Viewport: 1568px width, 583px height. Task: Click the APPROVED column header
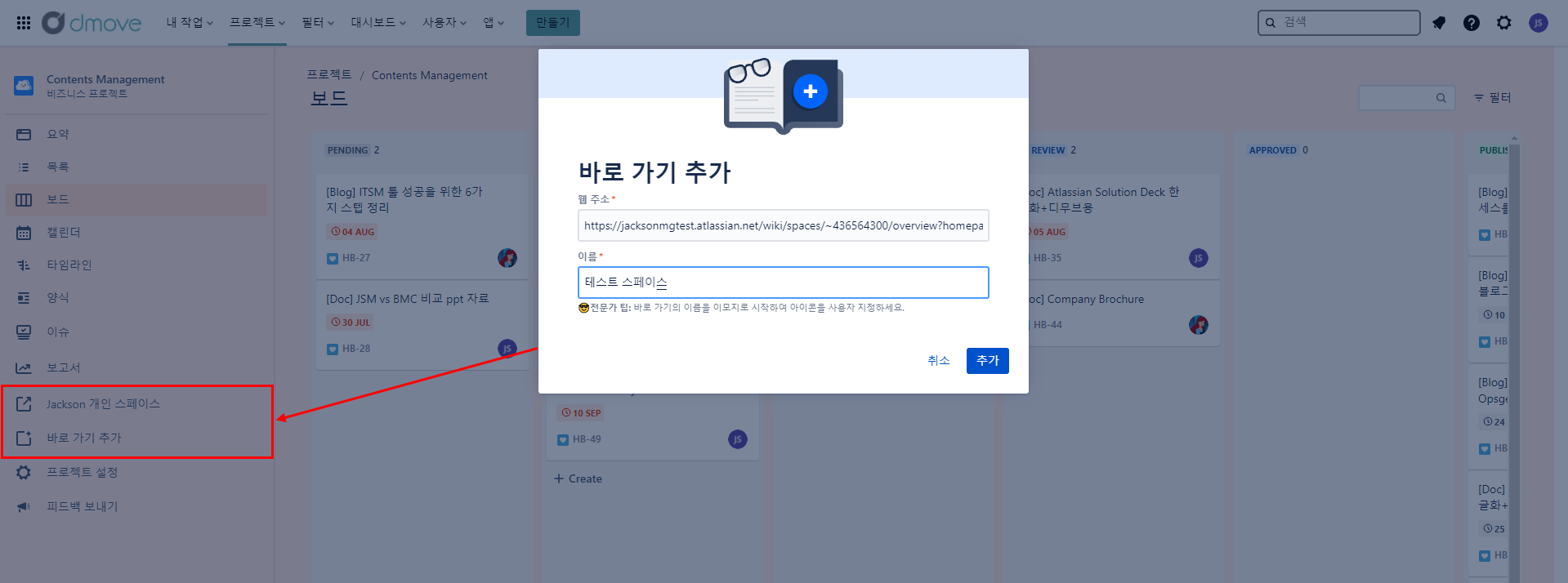tap(1272, 150)
